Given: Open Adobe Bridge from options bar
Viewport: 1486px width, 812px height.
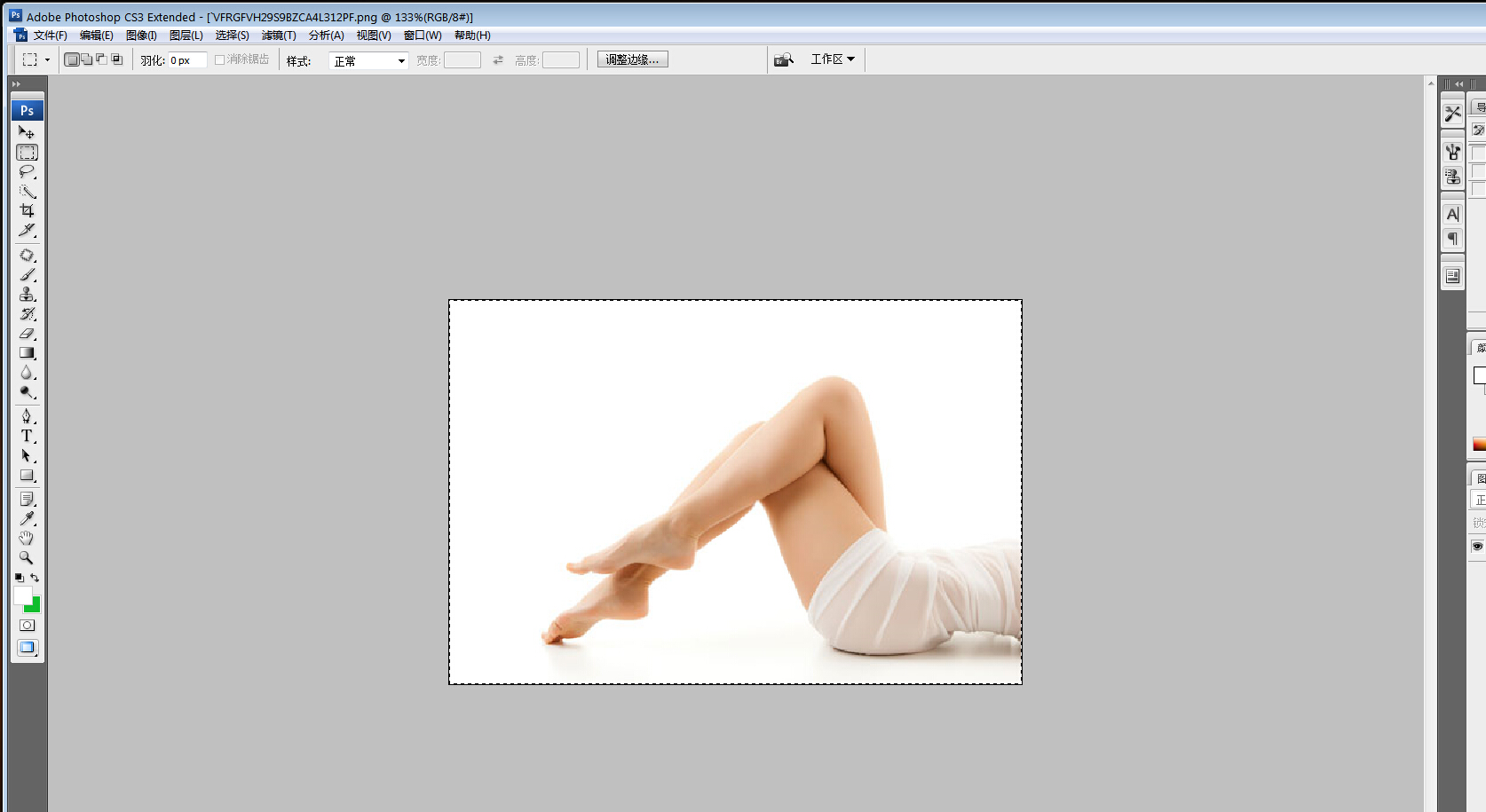Looking at the screenshot, I should [x=783, y=59].
